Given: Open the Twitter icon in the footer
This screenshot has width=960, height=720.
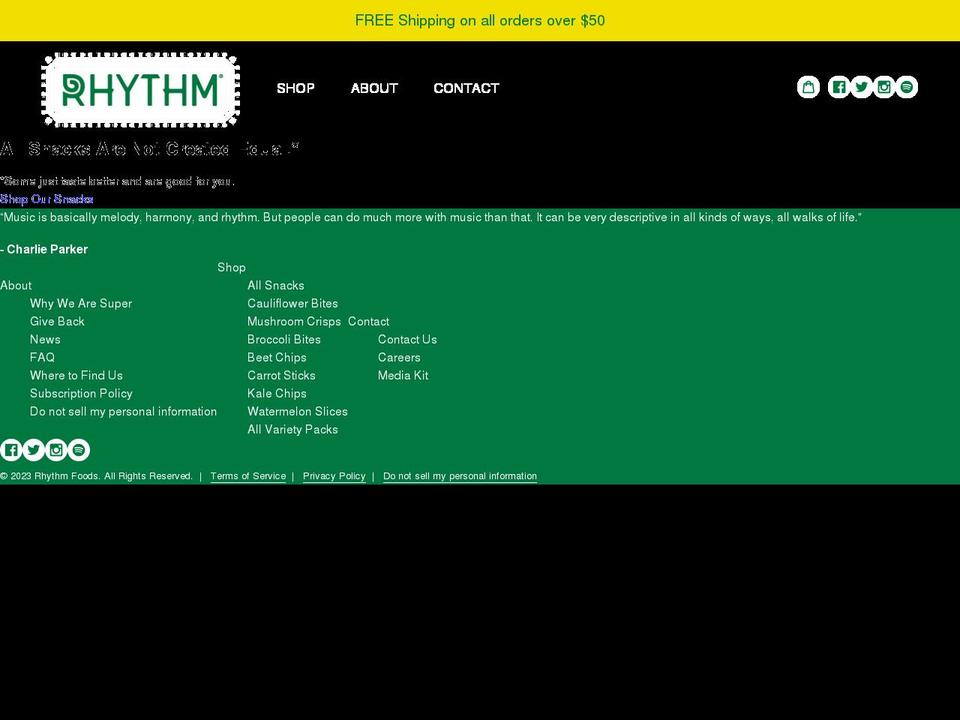Looking at the screenshot, I should pyautogui.click(x=34, y=450).
